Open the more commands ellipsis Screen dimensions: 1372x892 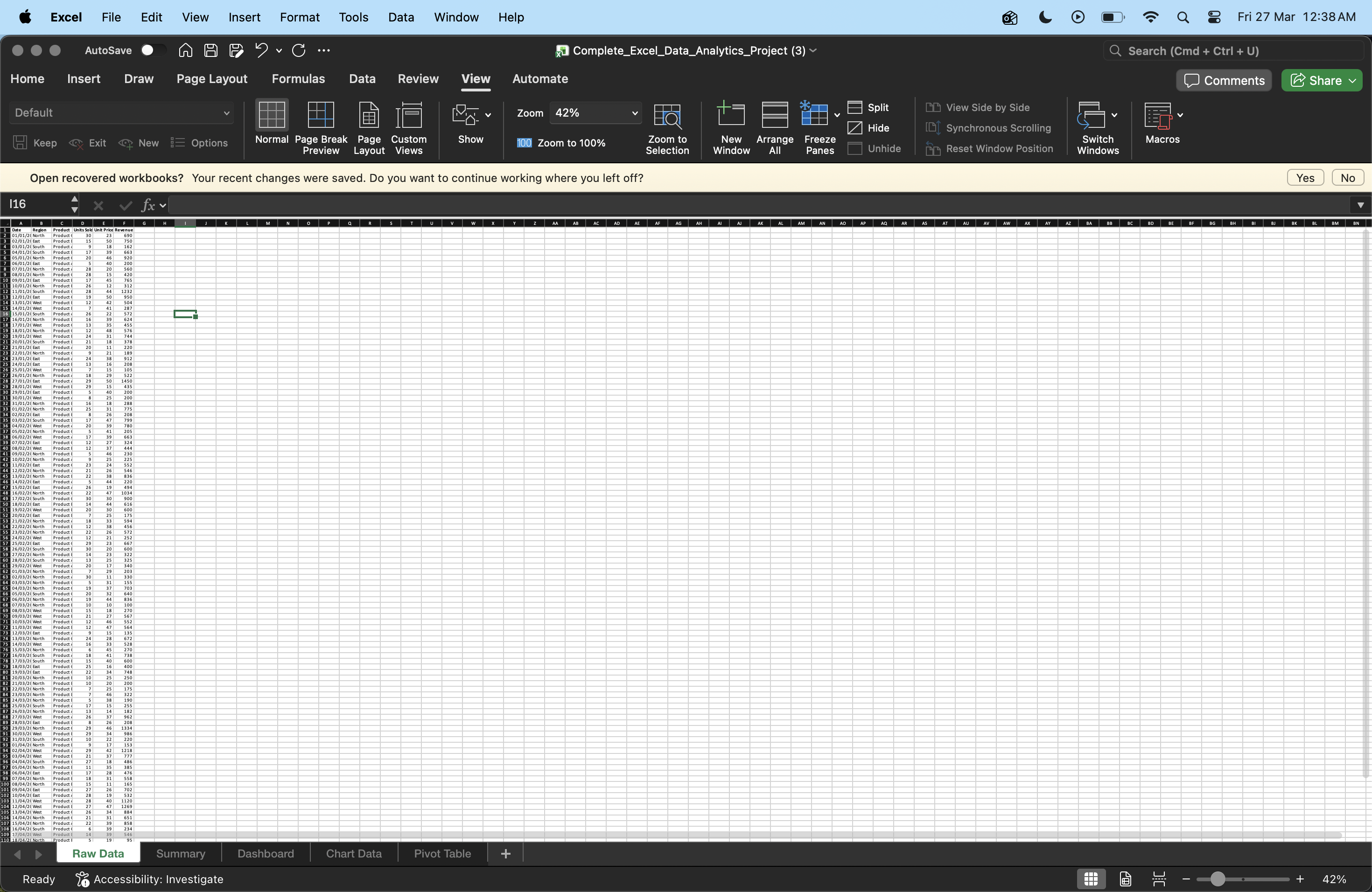click(324, 51)
